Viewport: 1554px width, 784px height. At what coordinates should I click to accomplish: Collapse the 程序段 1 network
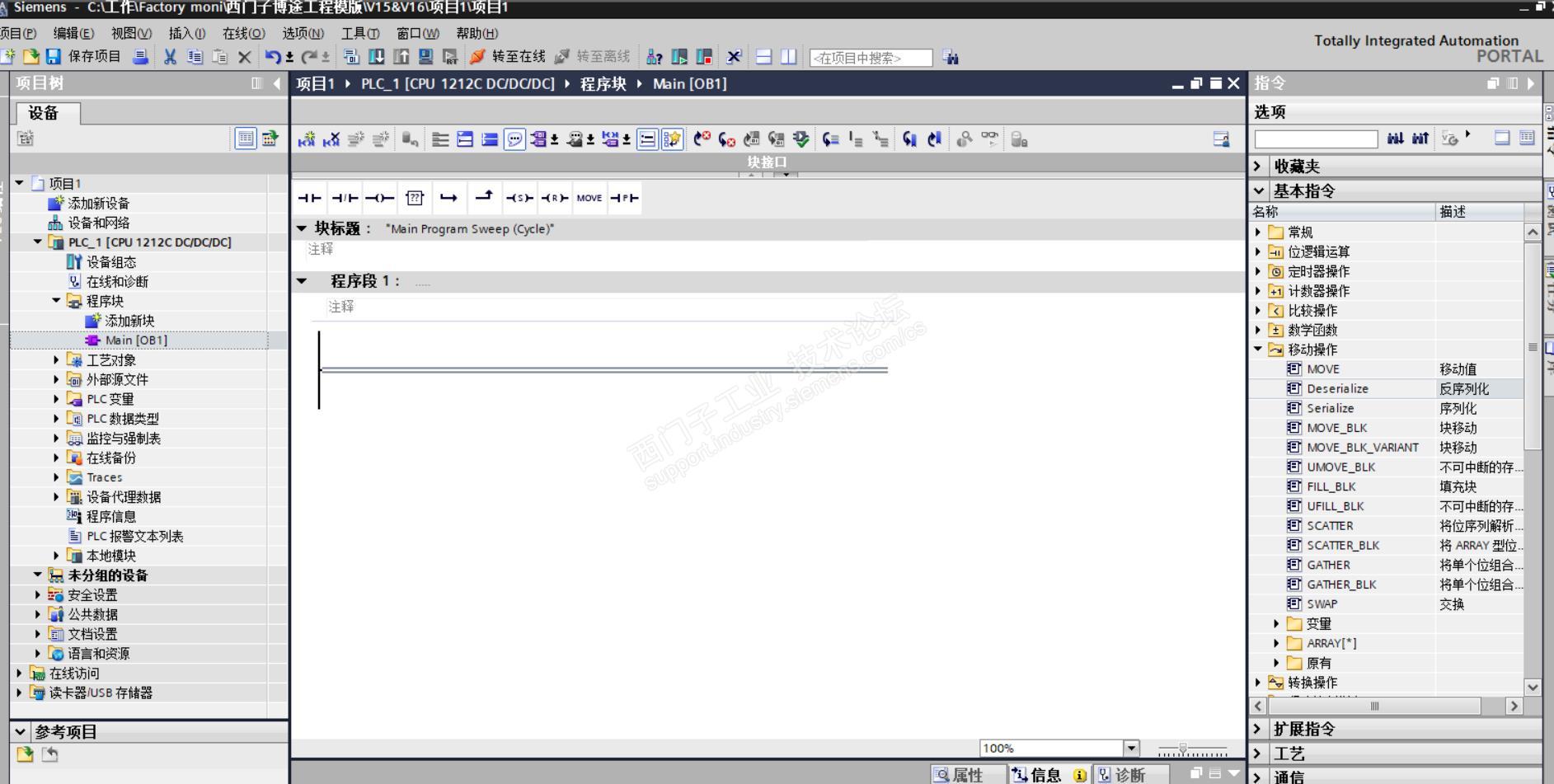[x=302, y=281]
